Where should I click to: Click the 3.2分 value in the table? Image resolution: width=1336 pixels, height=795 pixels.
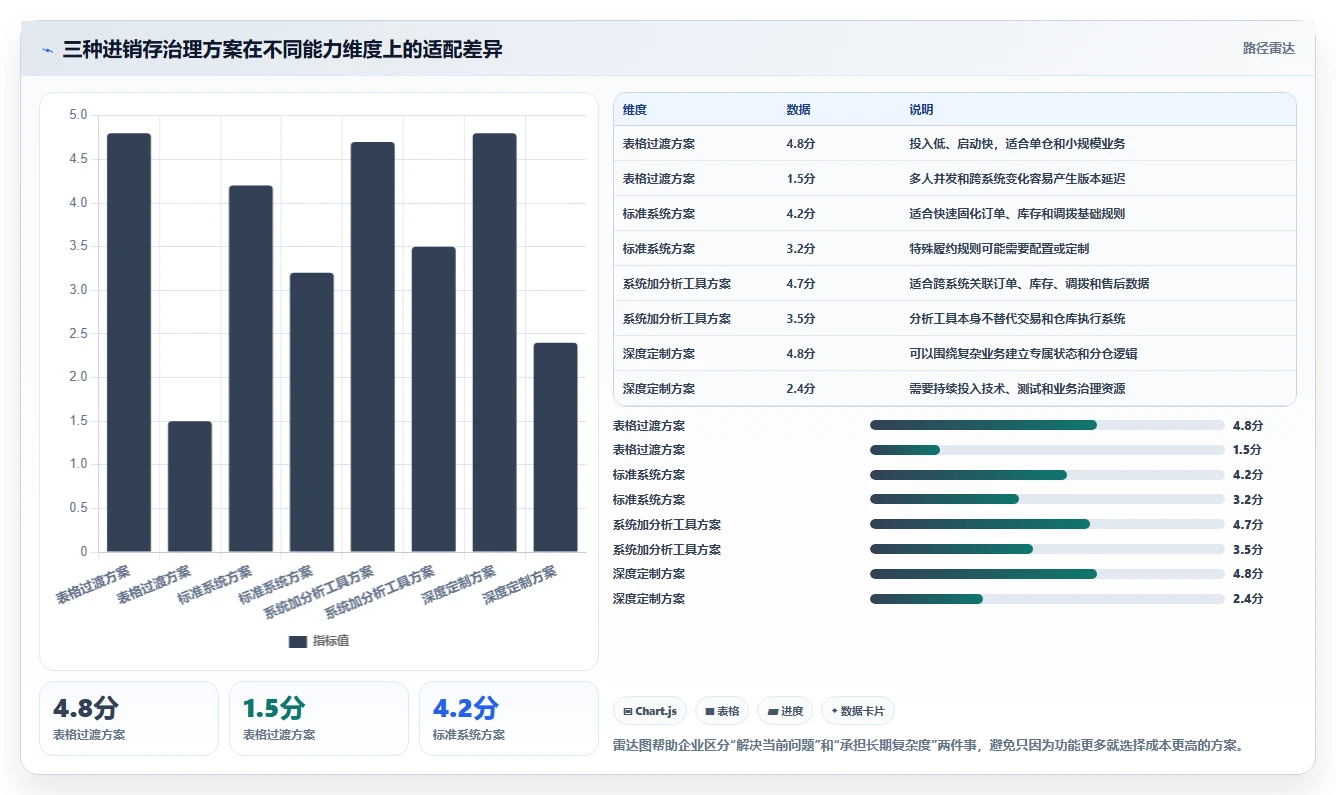[801, 249]
